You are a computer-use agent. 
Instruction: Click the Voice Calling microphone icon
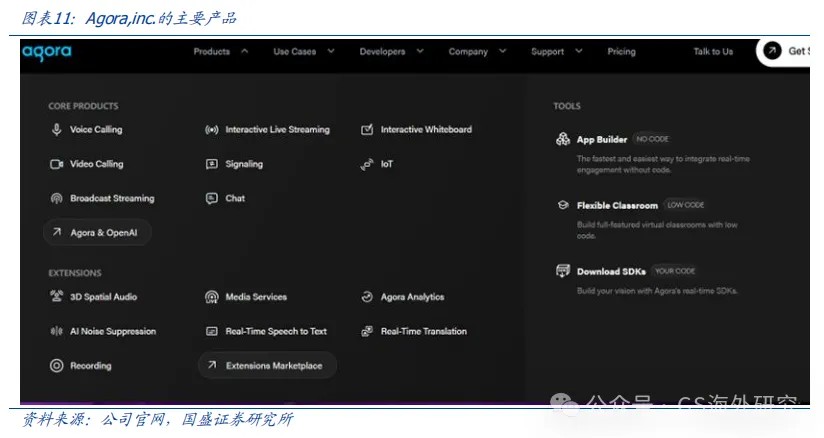(56, 129)
